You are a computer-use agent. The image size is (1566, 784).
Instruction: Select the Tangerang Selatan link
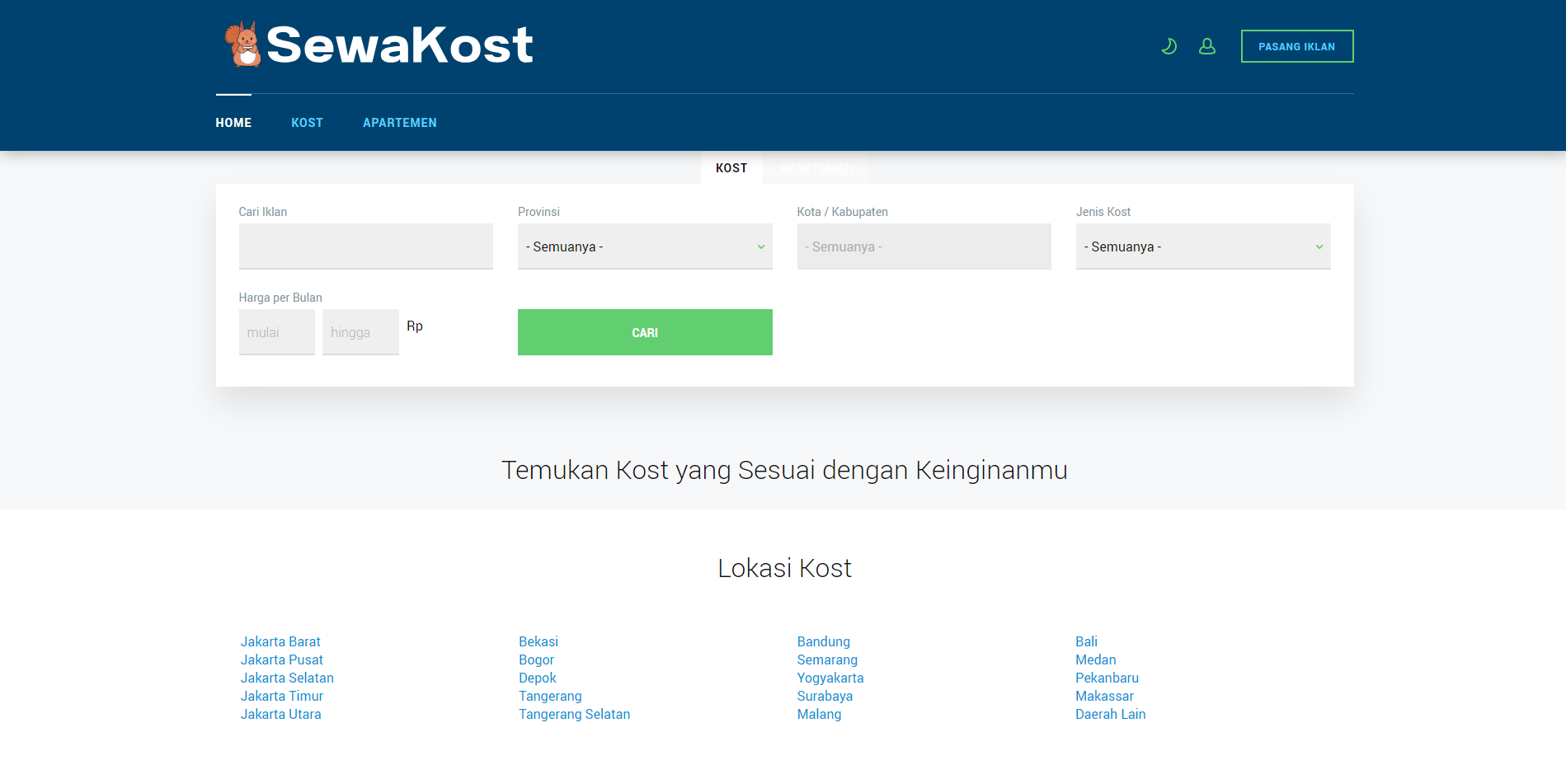point(574,714)
